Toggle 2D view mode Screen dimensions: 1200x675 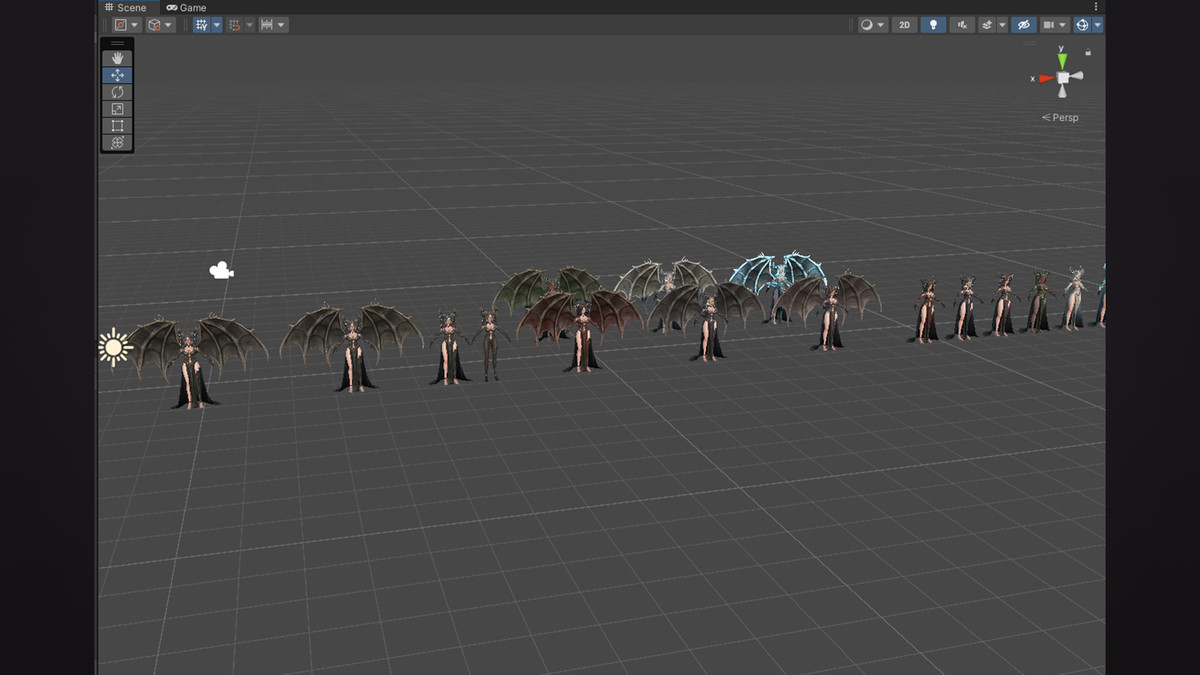point(904,25)
